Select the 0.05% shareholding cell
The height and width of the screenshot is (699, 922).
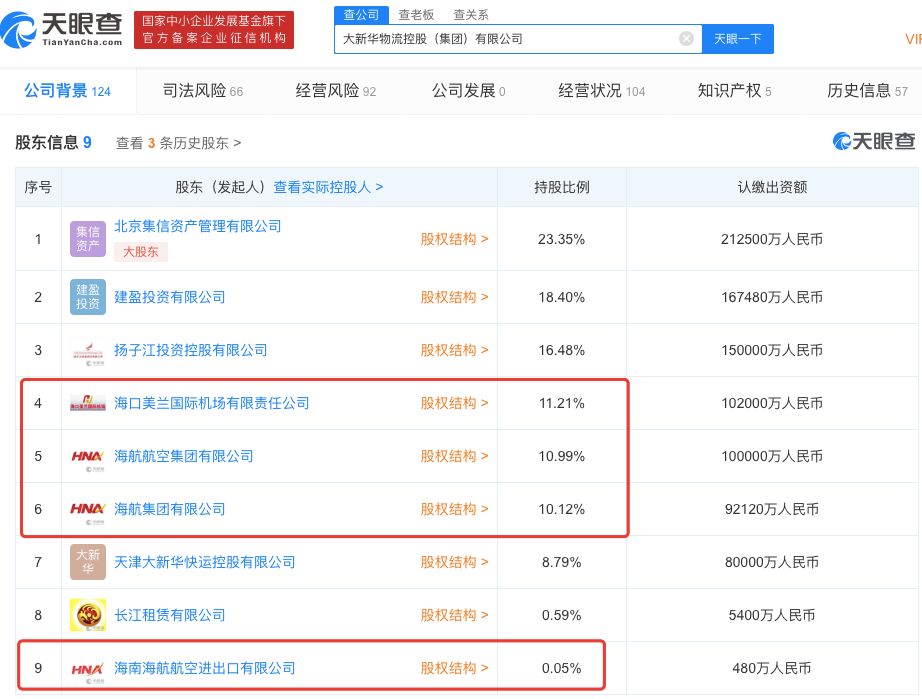pyautogui.click(x=562, y=668)
